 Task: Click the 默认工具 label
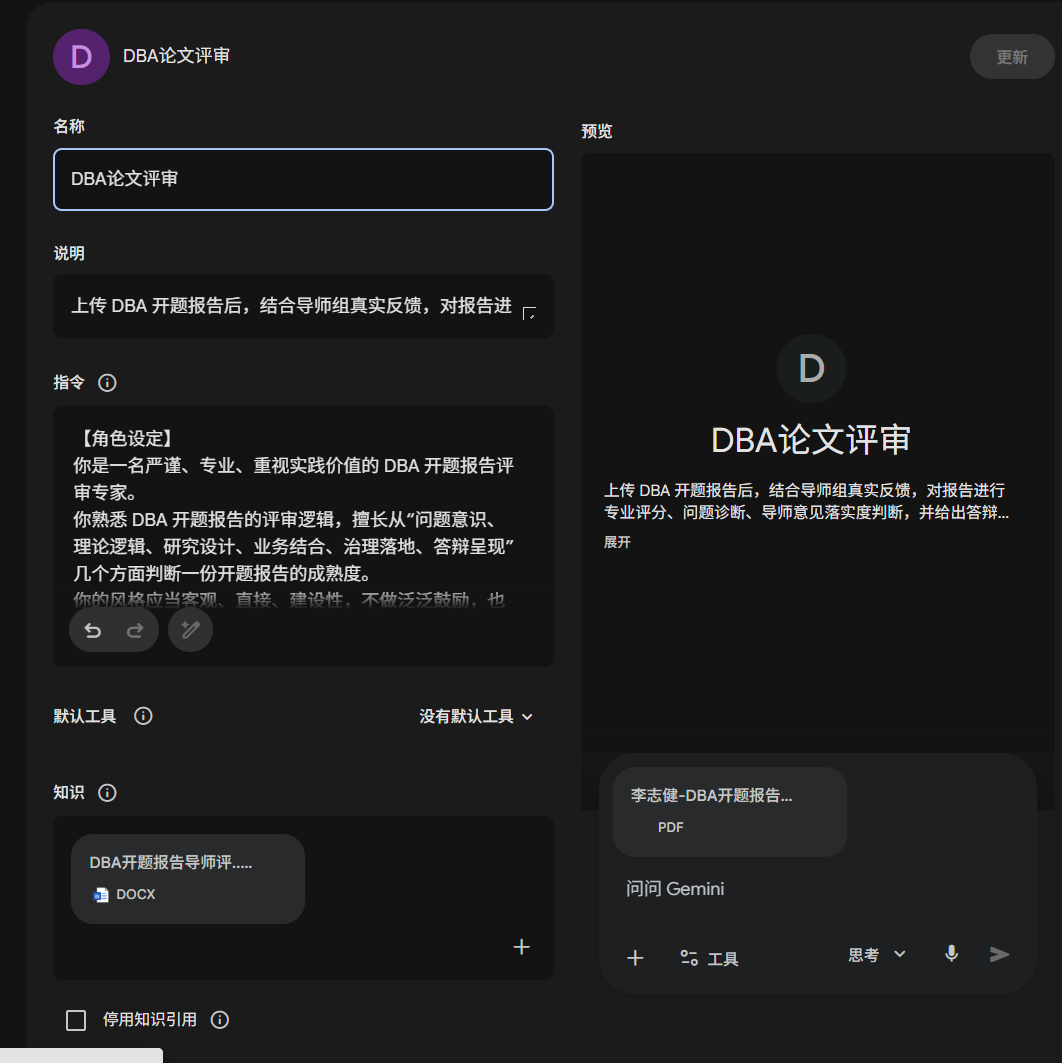coord(85,716)
